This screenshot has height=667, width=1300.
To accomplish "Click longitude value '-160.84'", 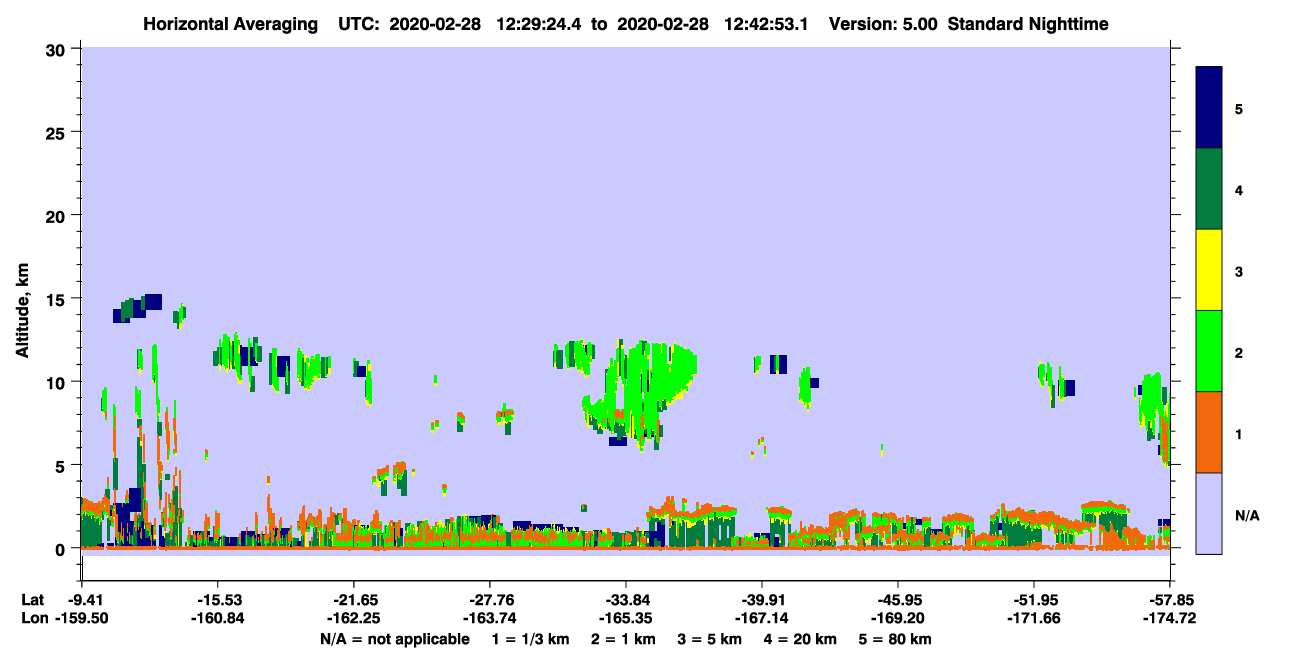I will point(218,619).
